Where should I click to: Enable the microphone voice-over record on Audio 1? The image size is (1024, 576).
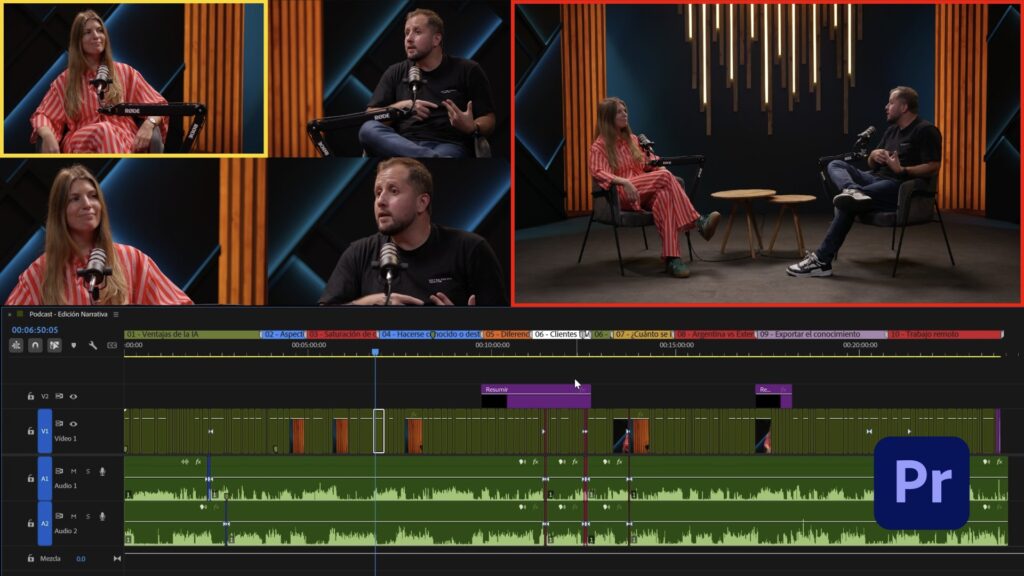coord(102,471)
